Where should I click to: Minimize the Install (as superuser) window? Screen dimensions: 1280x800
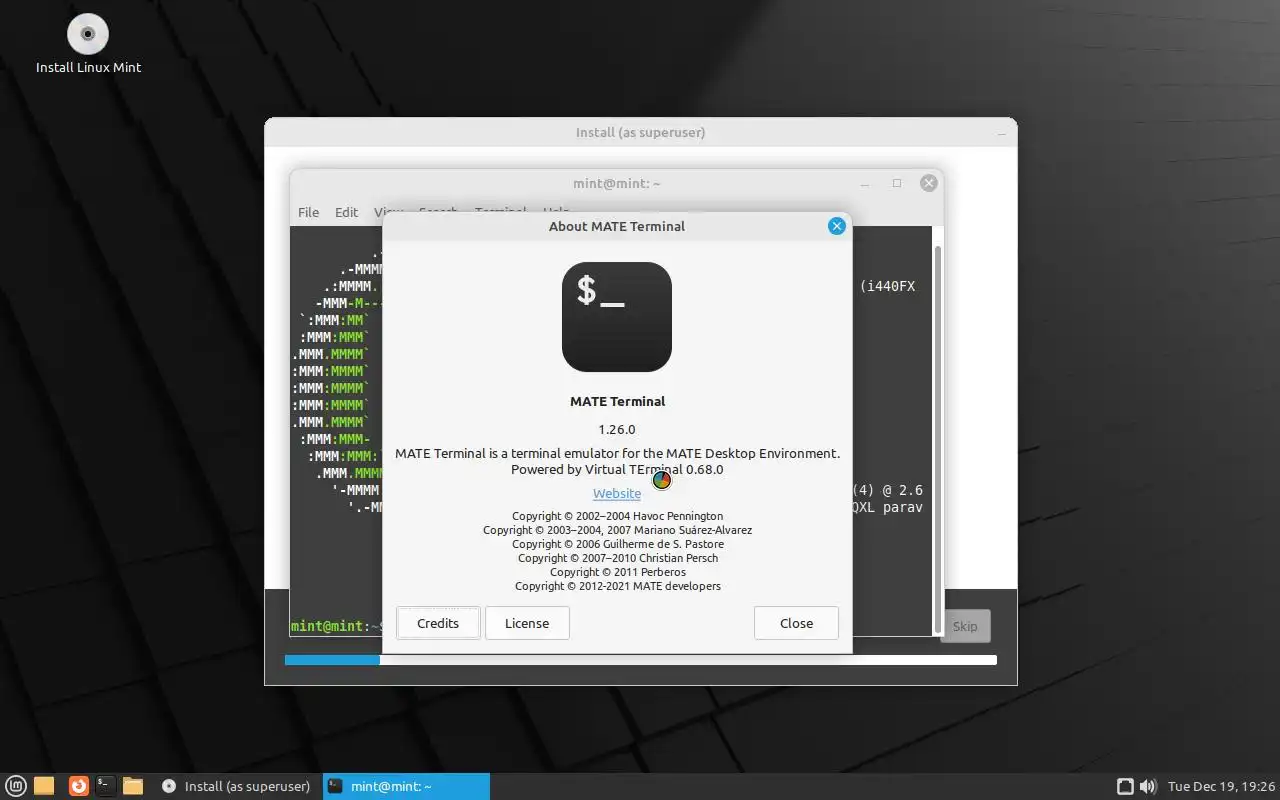[1002, 133]
